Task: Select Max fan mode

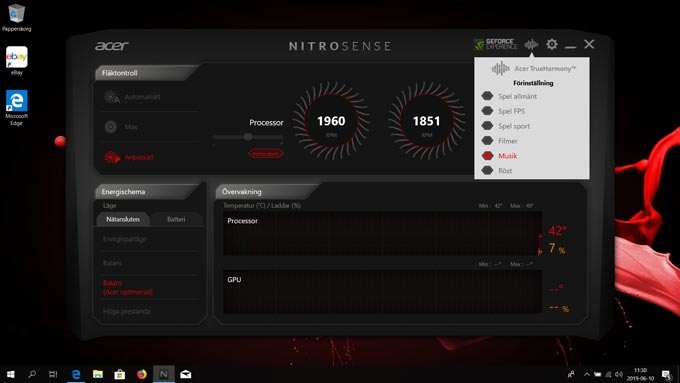Action: tap(121, 127)
